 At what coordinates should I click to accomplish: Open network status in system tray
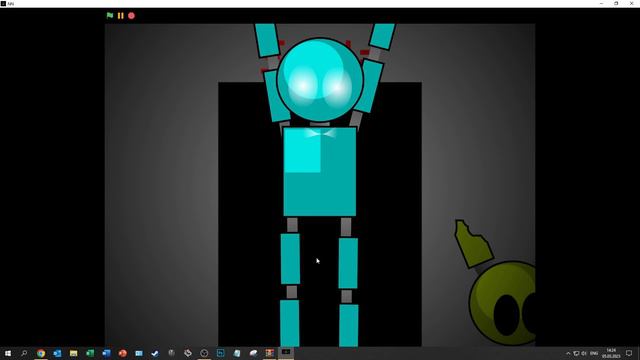point(576,353)
